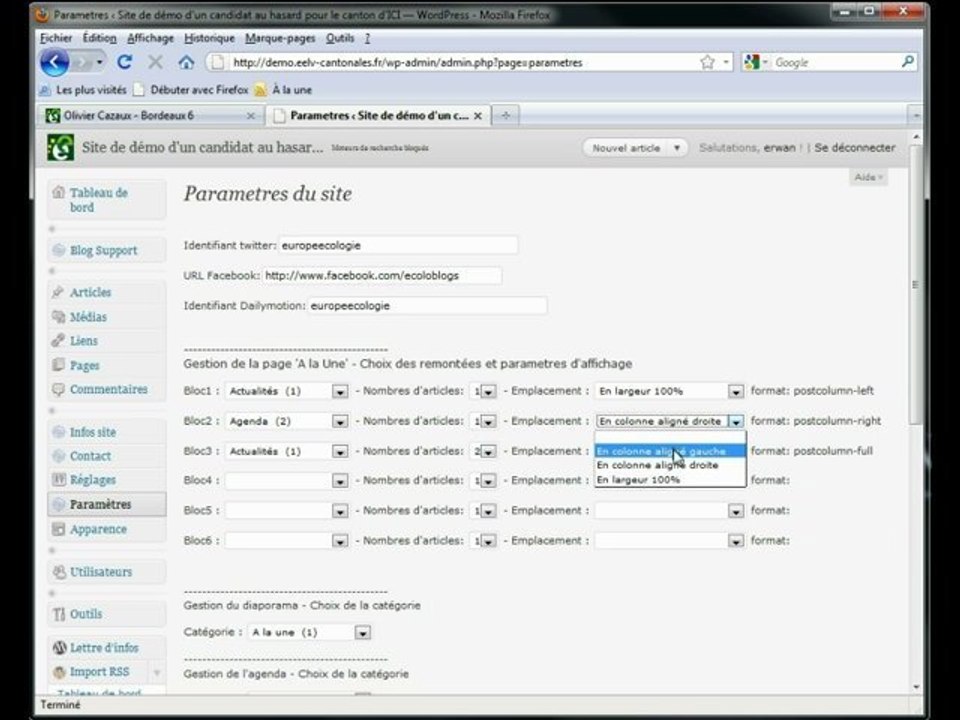Open the 'À la une' feed bookmark
The width and height of the screenshot is (960, 720).
tap(284, 90)
